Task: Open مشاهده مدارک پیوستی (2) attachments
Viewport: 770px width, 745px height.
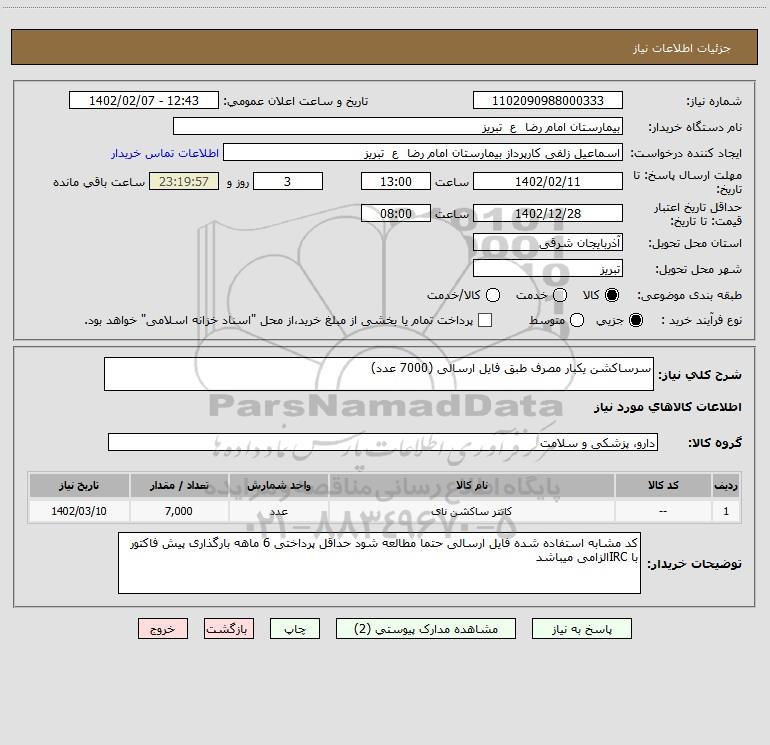Action: pyautogui.click(x=426, y=629)
